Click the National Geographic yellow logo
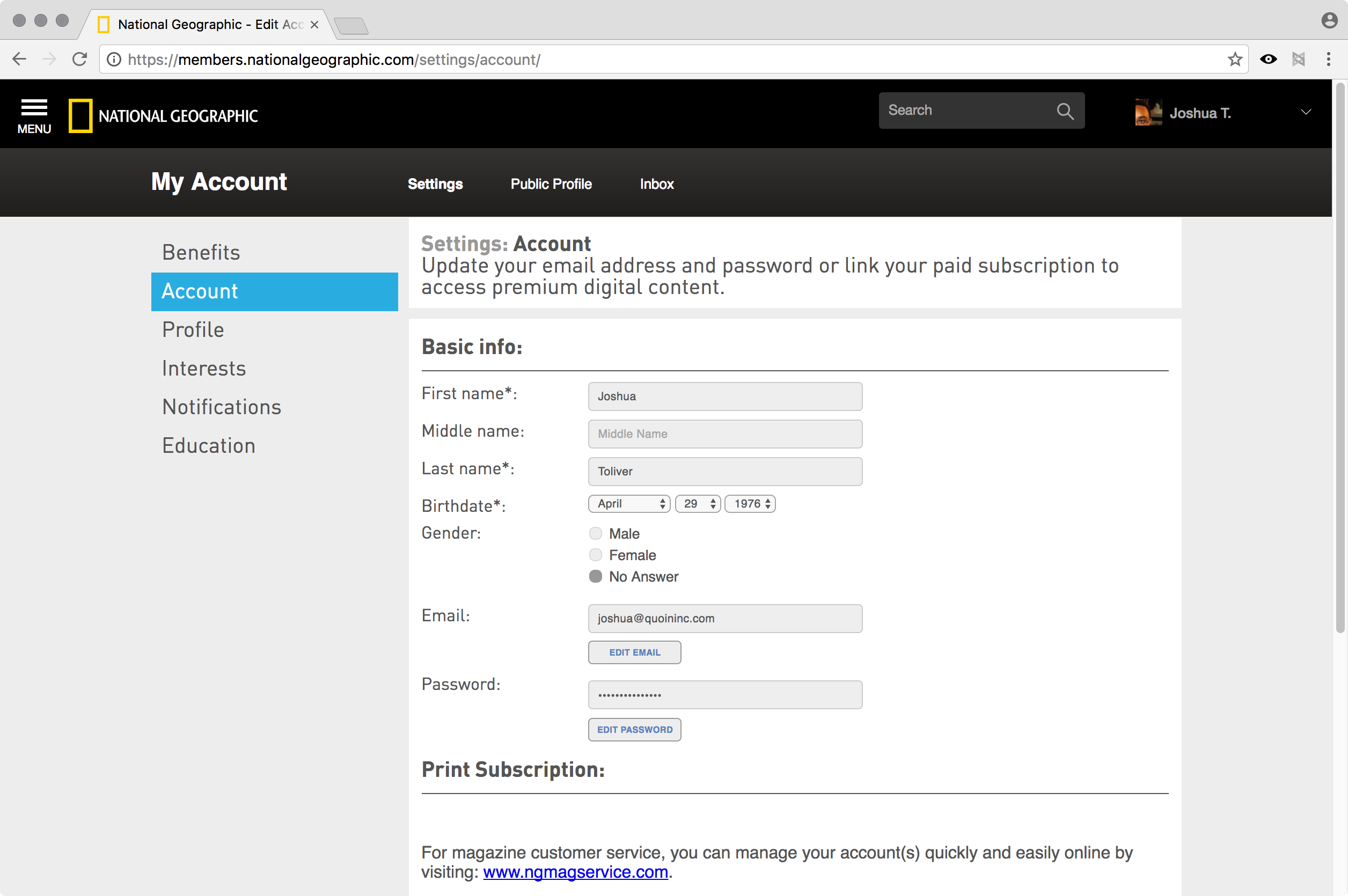This screenshot has height=896, width=1348. coord(80,115)
